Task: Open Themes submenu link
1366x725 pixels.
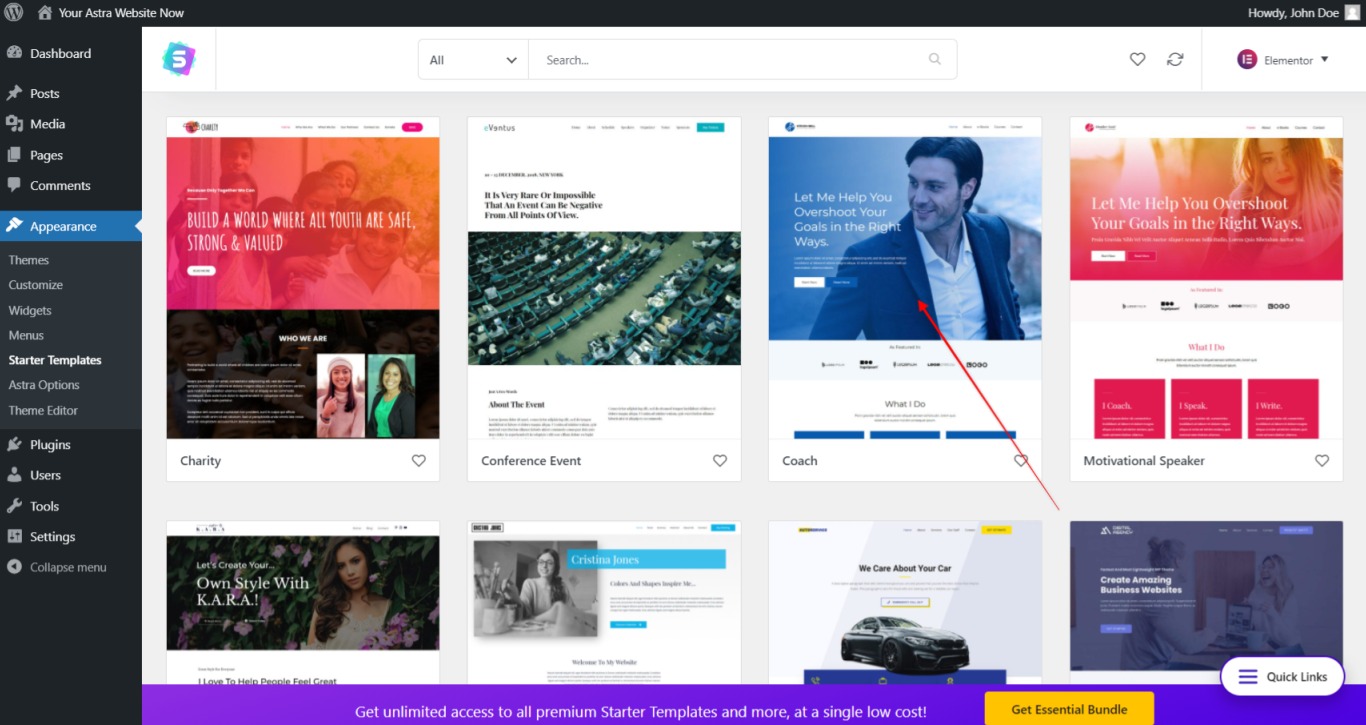Action: [29, 260]
